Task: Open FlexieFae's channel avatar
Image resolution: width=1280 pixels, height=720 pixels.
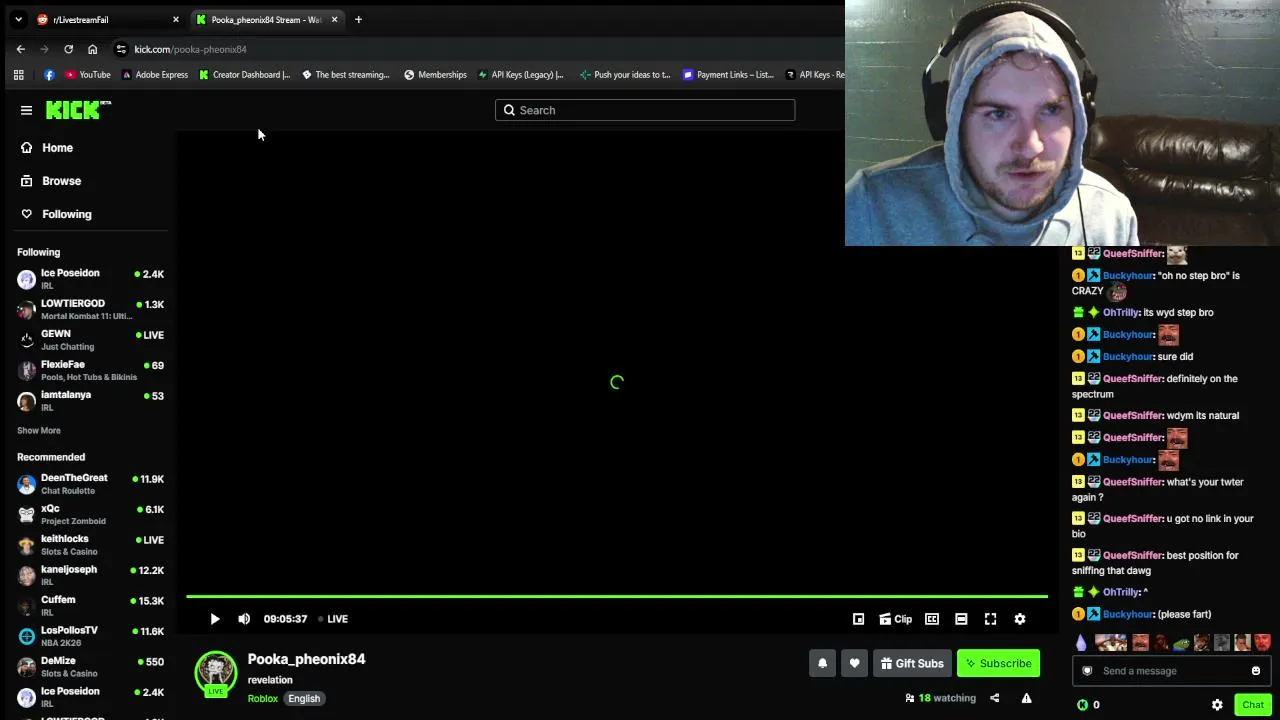Action: 27,371
